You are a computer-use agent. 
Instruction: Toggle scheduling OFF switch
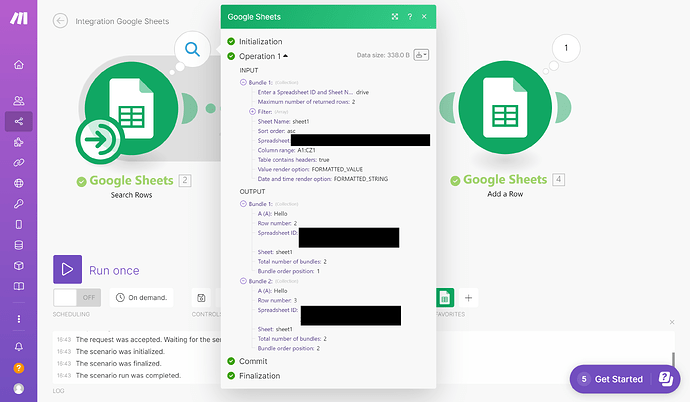click(x=77, y=298)
